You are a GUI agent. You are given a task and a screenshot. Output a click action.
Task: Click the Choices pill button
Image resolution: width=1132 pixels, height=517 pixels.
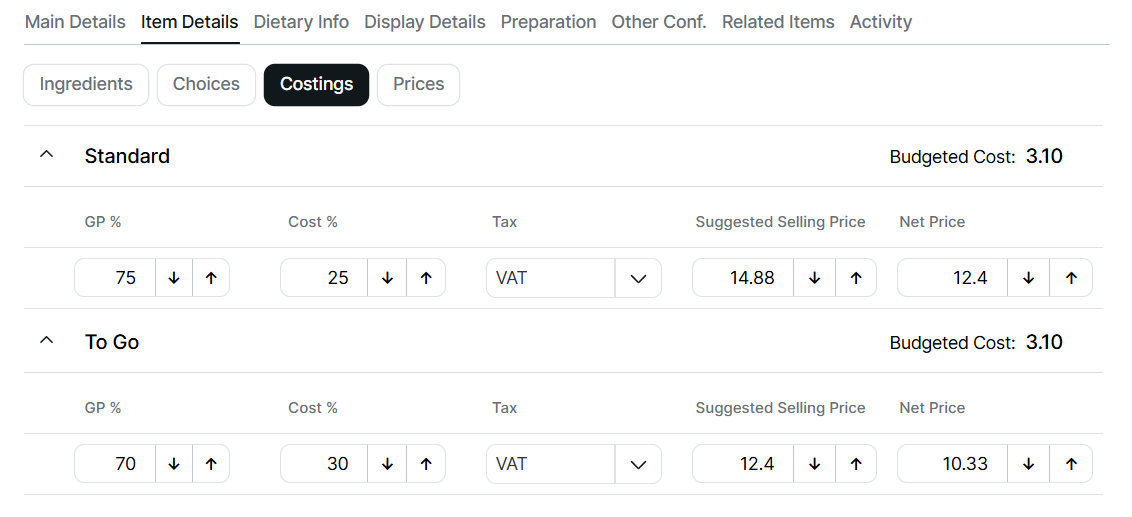(206, 85)
